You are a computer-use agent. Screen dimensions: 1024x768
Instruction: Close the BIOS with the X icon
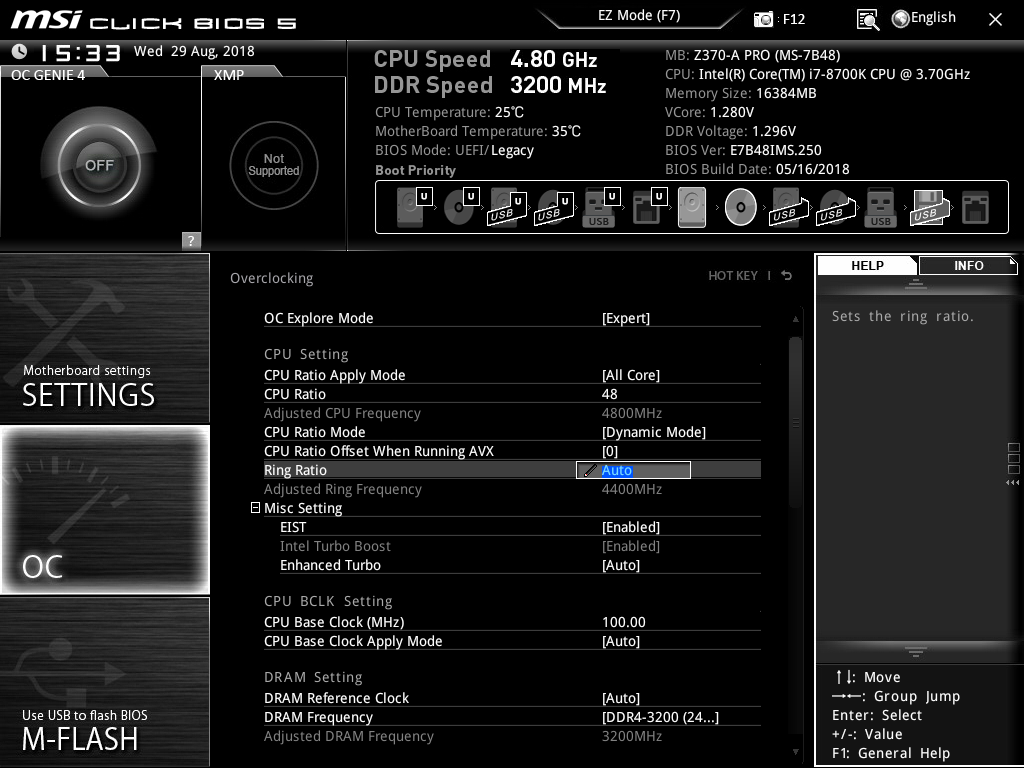(x=995, y=20)
